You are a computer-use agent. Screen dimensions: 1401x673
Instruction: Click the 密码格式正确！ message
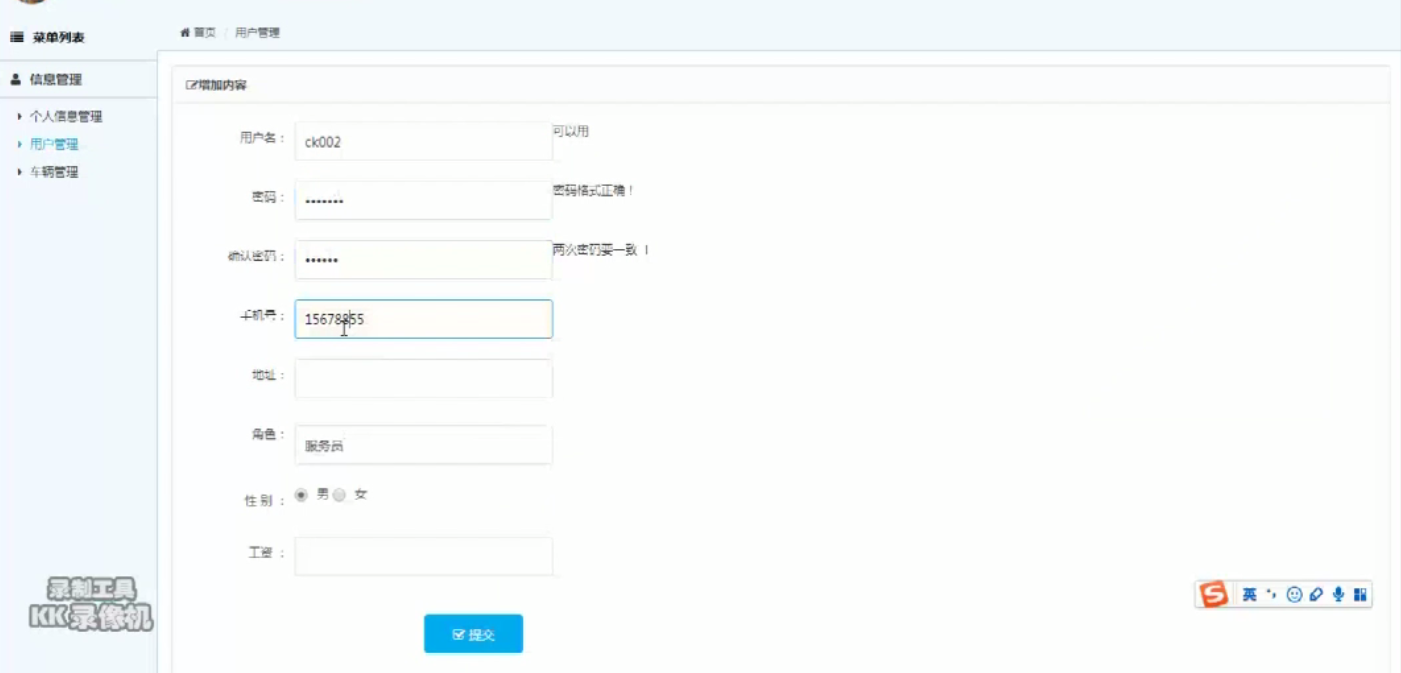coord(594,190)
